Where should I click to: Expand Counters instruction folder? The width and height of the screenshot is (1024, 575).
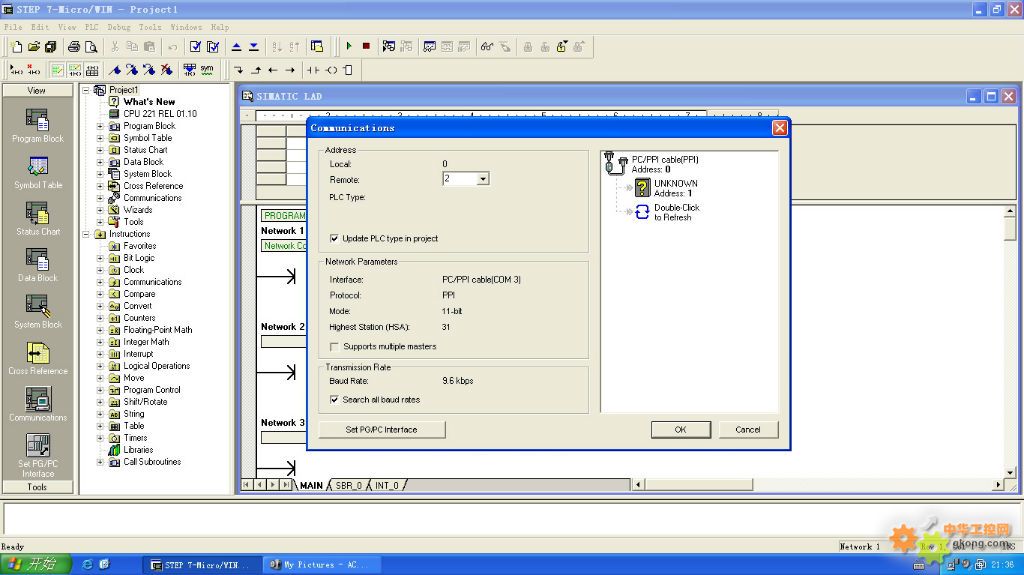(100, 318)
